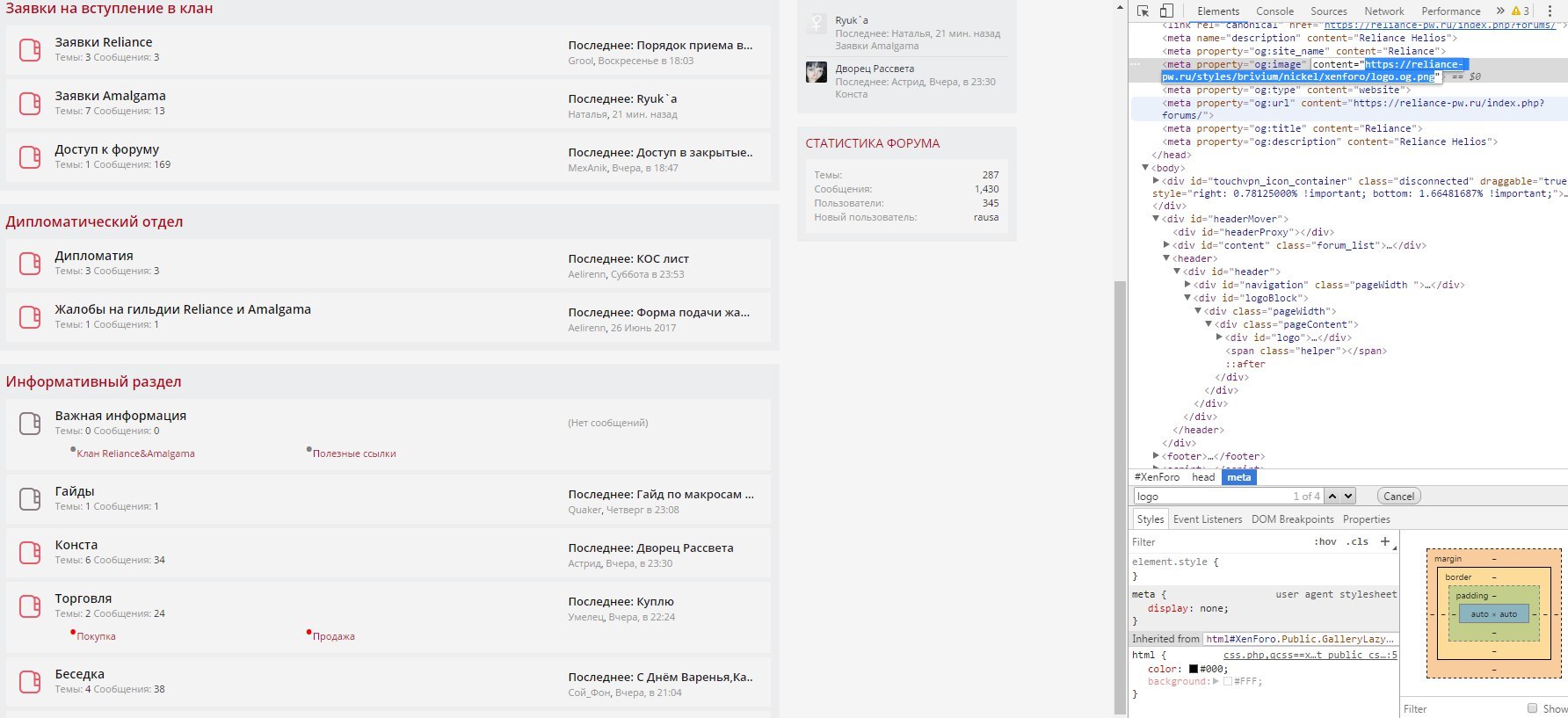Expand the footer element node
The width and height of the screenshot is (1568, 718).
(x=1156, y=456)
